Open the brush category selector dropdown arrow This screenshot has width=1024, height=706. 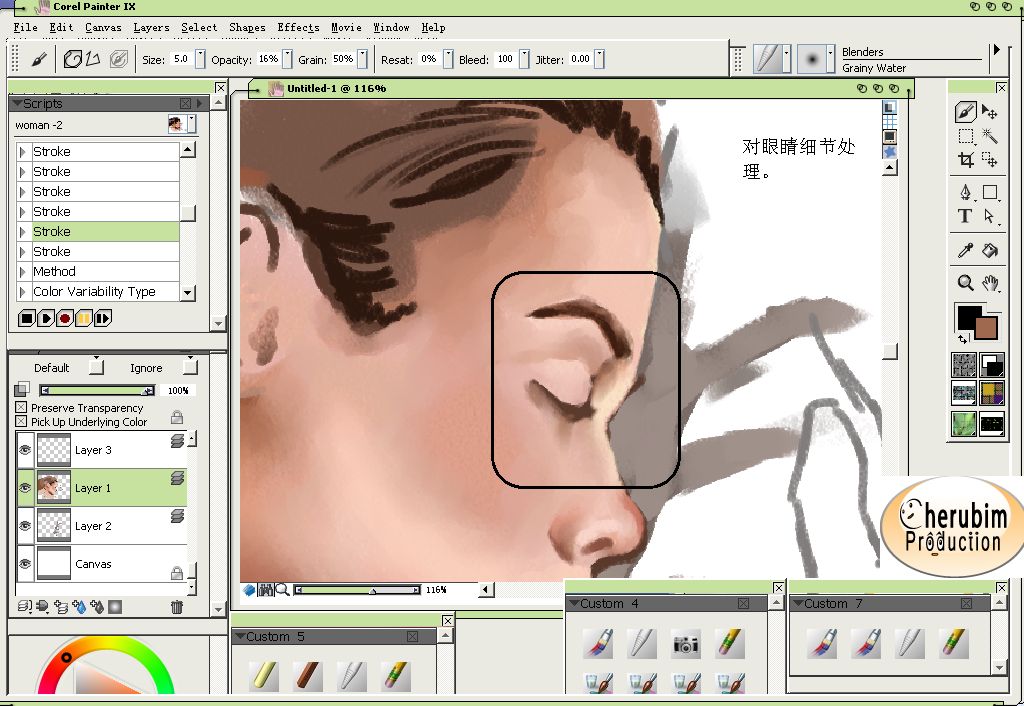pos(786,59)
